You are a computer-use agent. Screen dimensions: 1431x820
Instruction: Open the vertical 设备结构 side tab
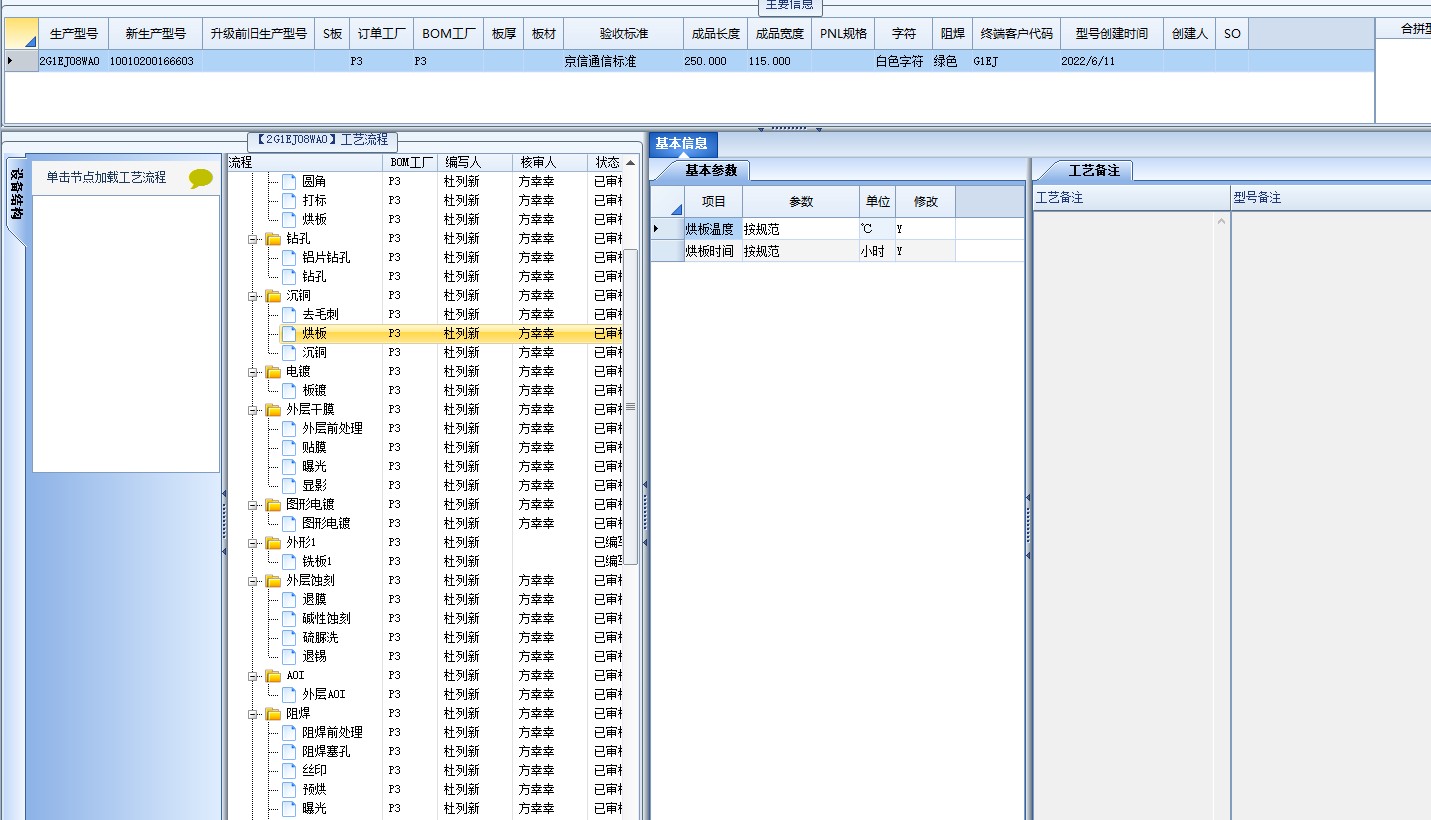coord(17,200)
